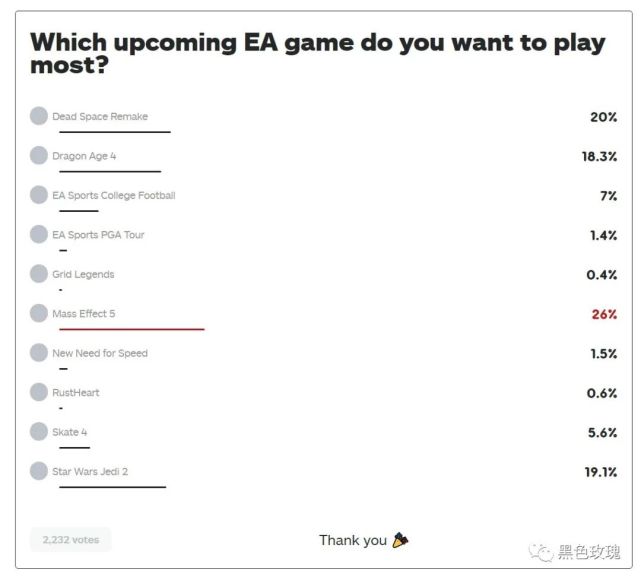
Task: Click the Dead Space Remake result bar
Action: coord(114,131)
